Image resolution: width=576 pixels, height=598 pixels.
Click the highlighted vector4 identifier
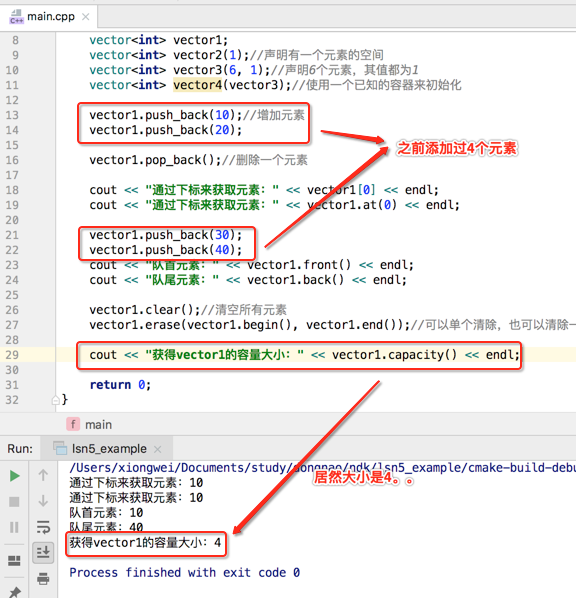point(198,85)
